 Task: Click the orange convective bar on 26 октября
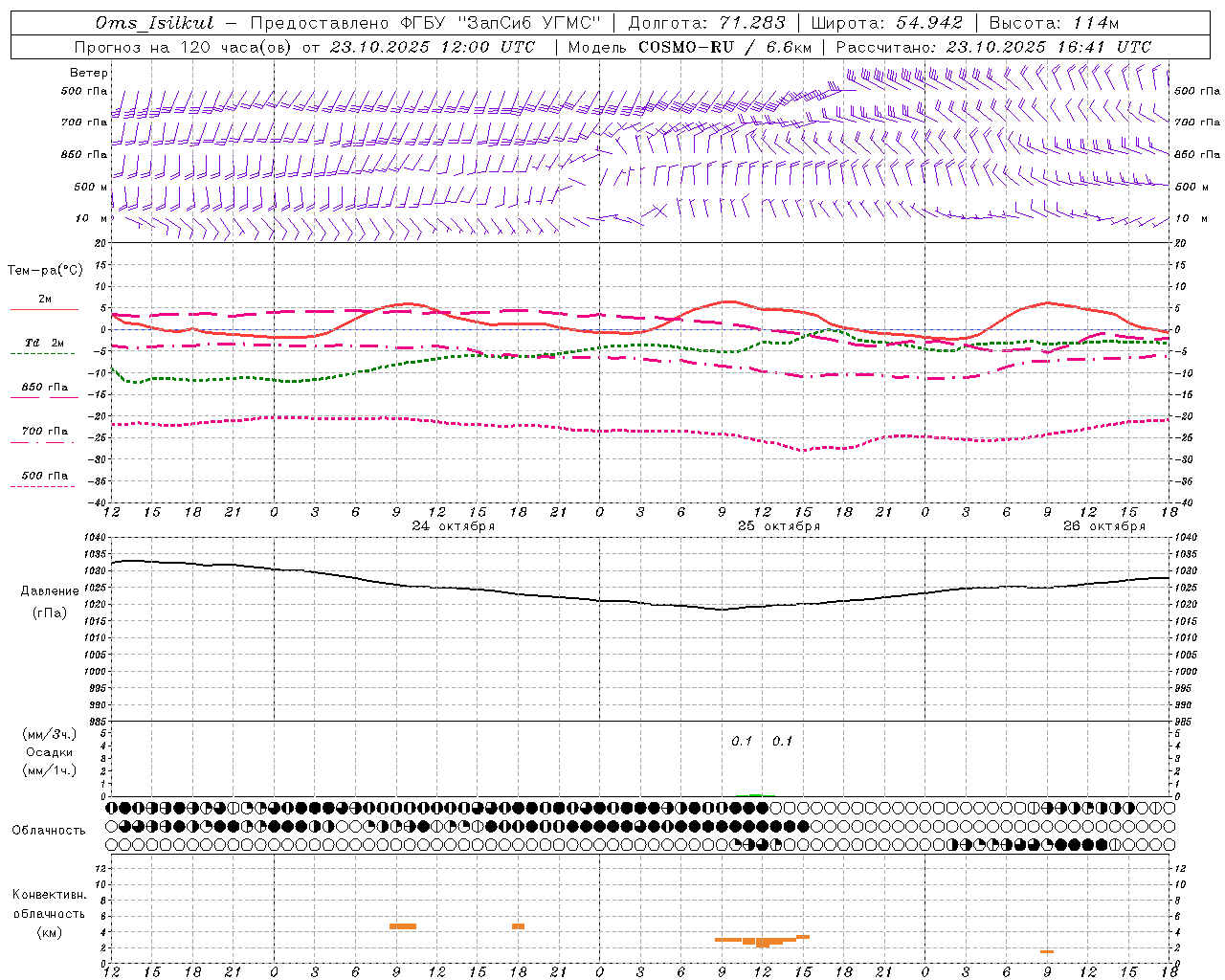(x=1047, y=951)
